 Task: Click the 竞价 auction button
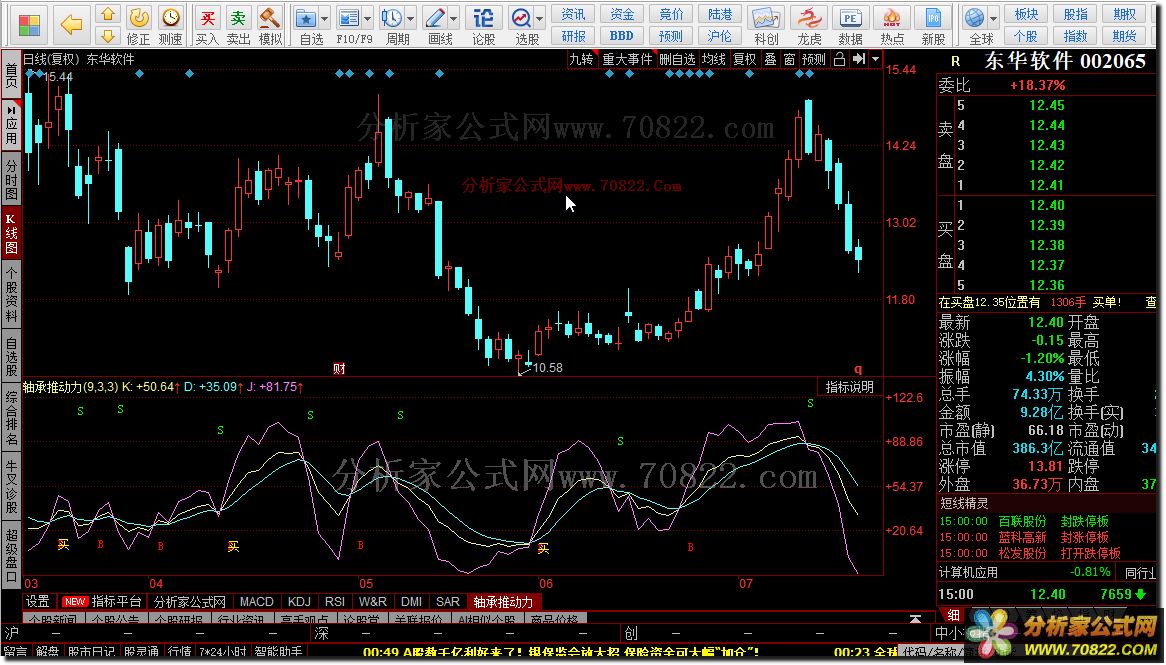click(671, 14)
